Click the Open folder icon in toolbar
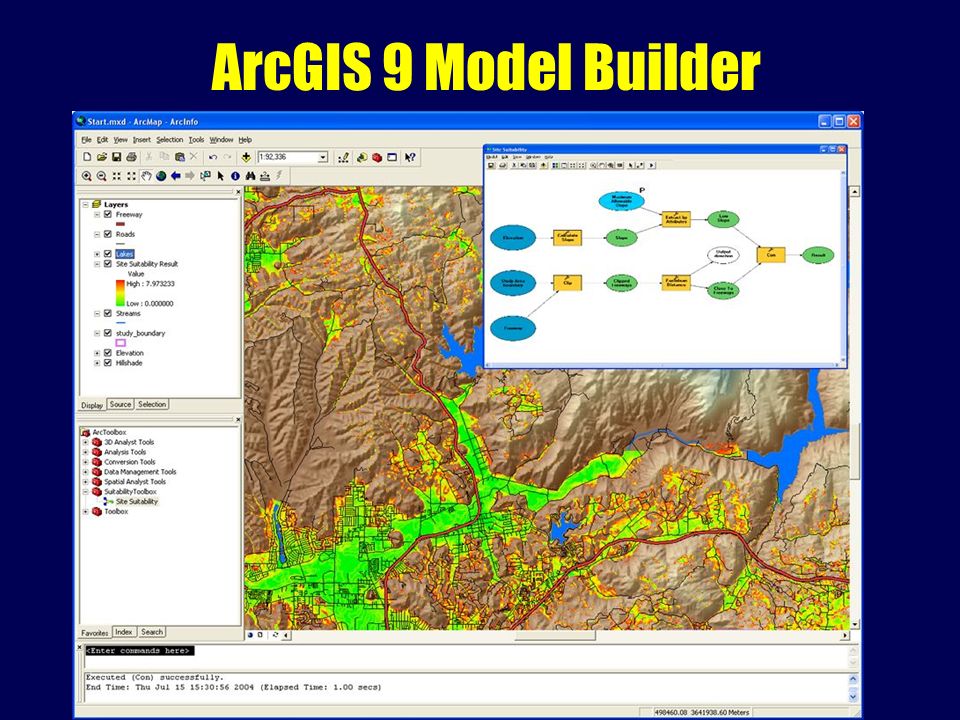The image size is (960, 720). (102, 157)
